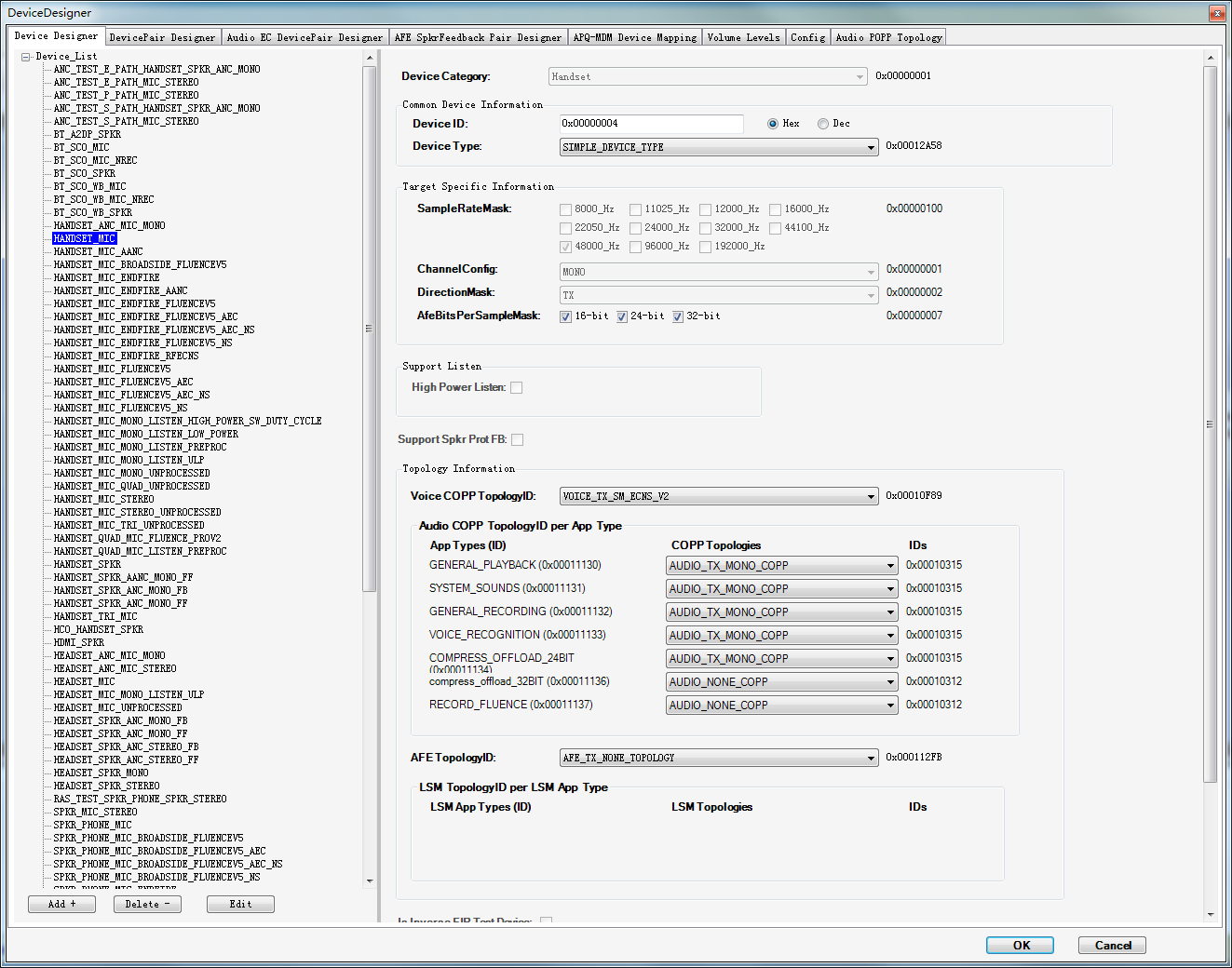Click the Add + button

[x=61, y=904]
